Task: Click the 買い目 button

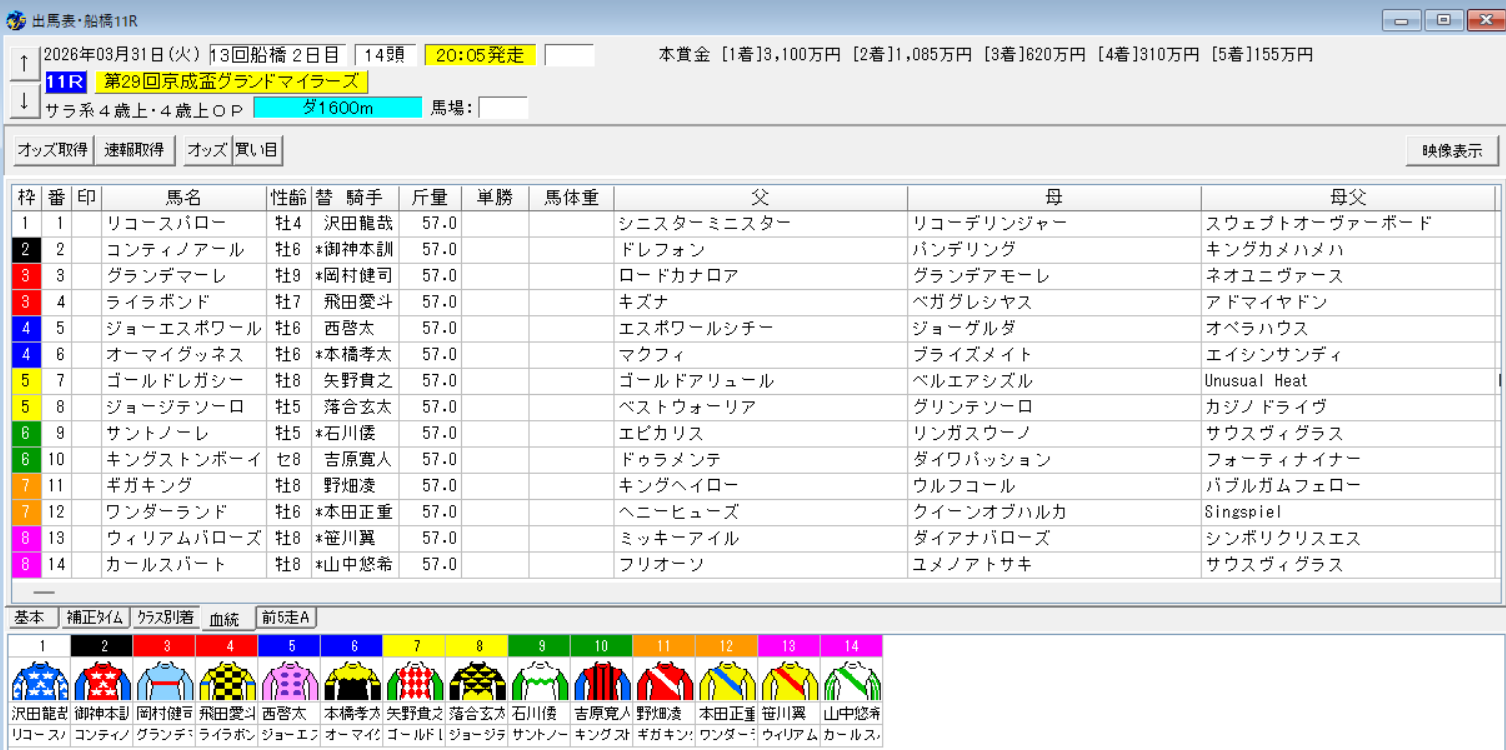Action: (259, 150)
